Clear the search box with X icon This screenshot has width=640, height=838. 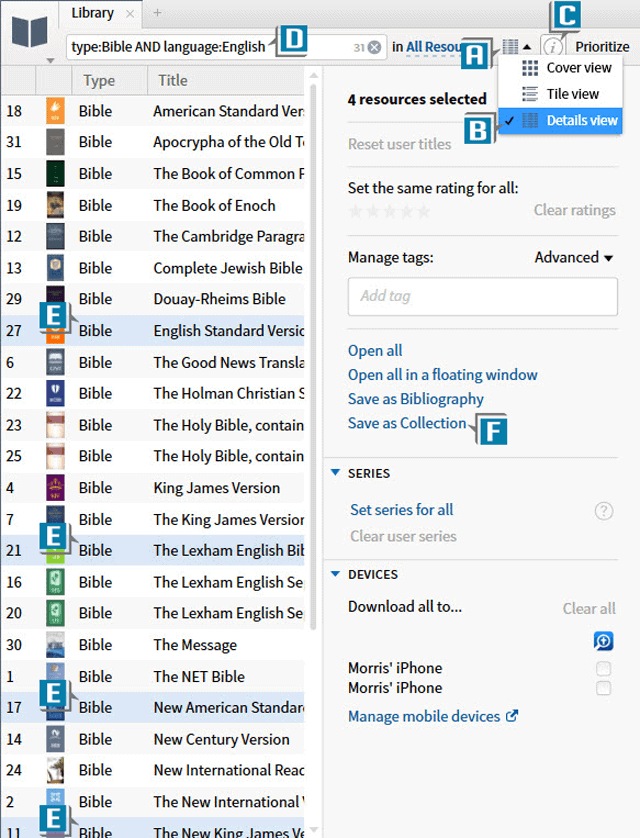click(x=374, y=47)
